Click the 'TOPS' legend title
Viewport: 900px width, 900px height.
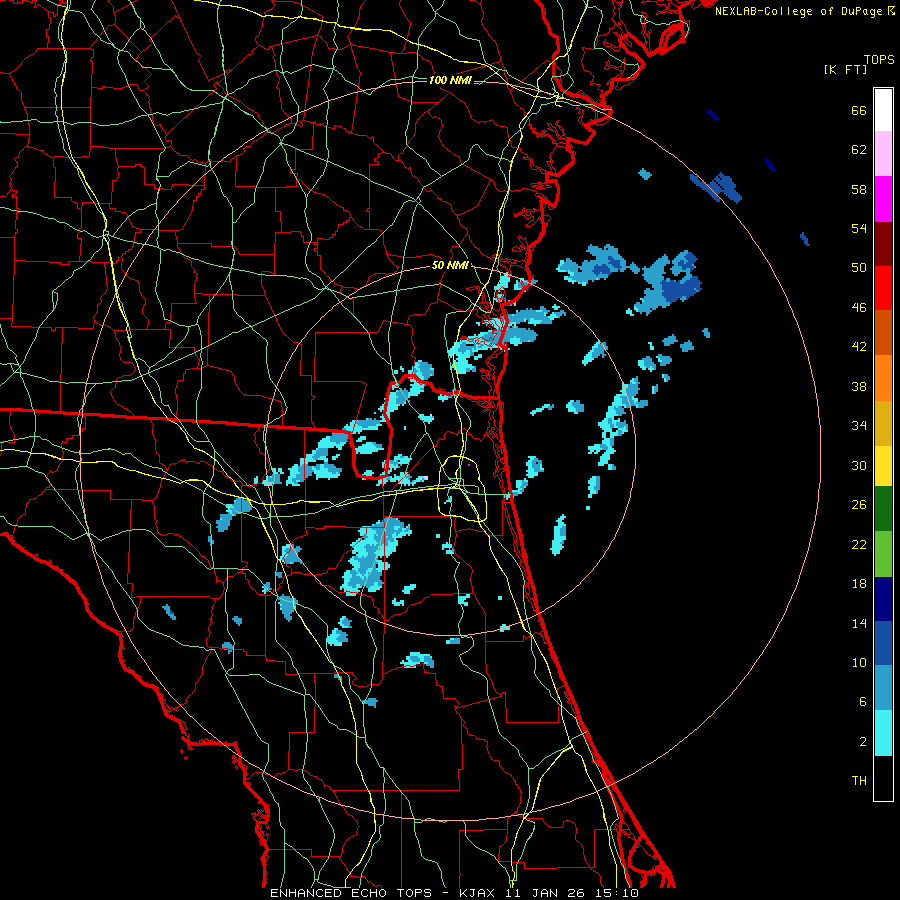(x=879, y=60)
